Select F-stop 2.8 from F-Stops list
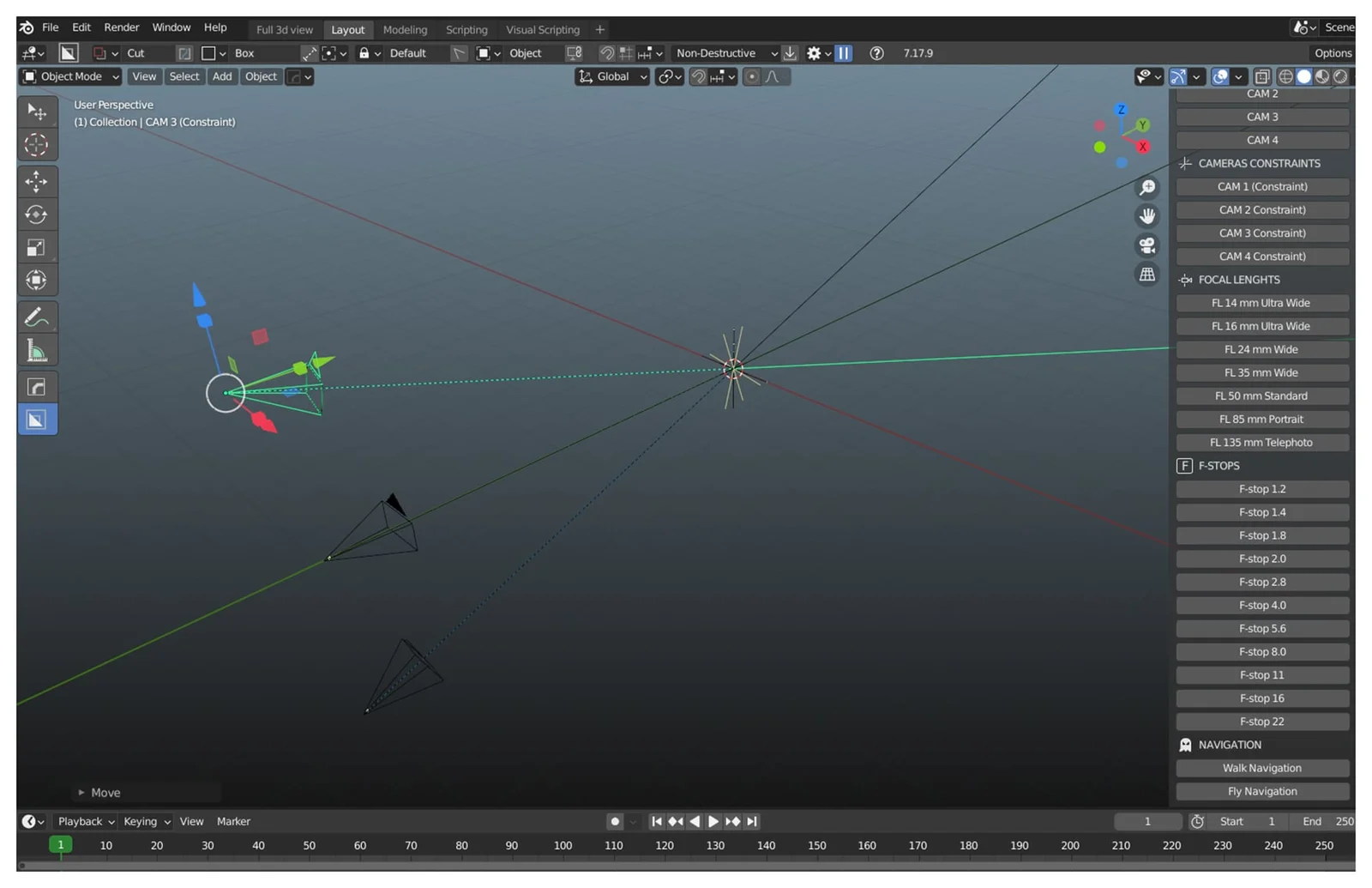 (x=1261, y=582)
